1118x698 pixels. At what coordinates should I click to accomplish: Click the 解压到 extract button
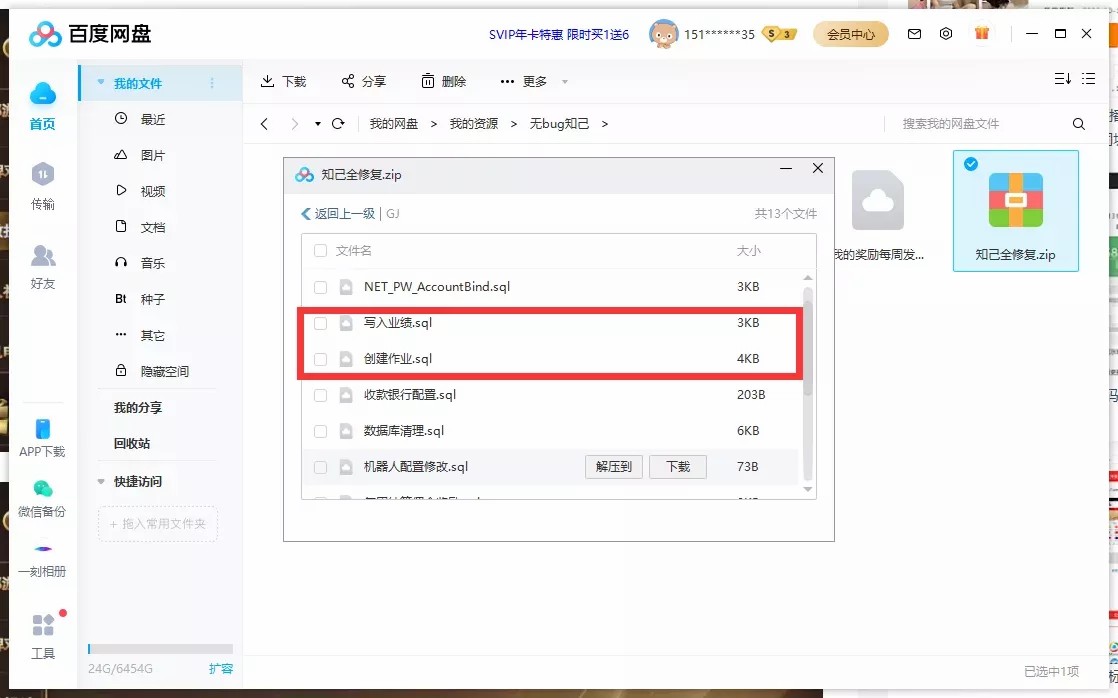(x=614, y=467)
